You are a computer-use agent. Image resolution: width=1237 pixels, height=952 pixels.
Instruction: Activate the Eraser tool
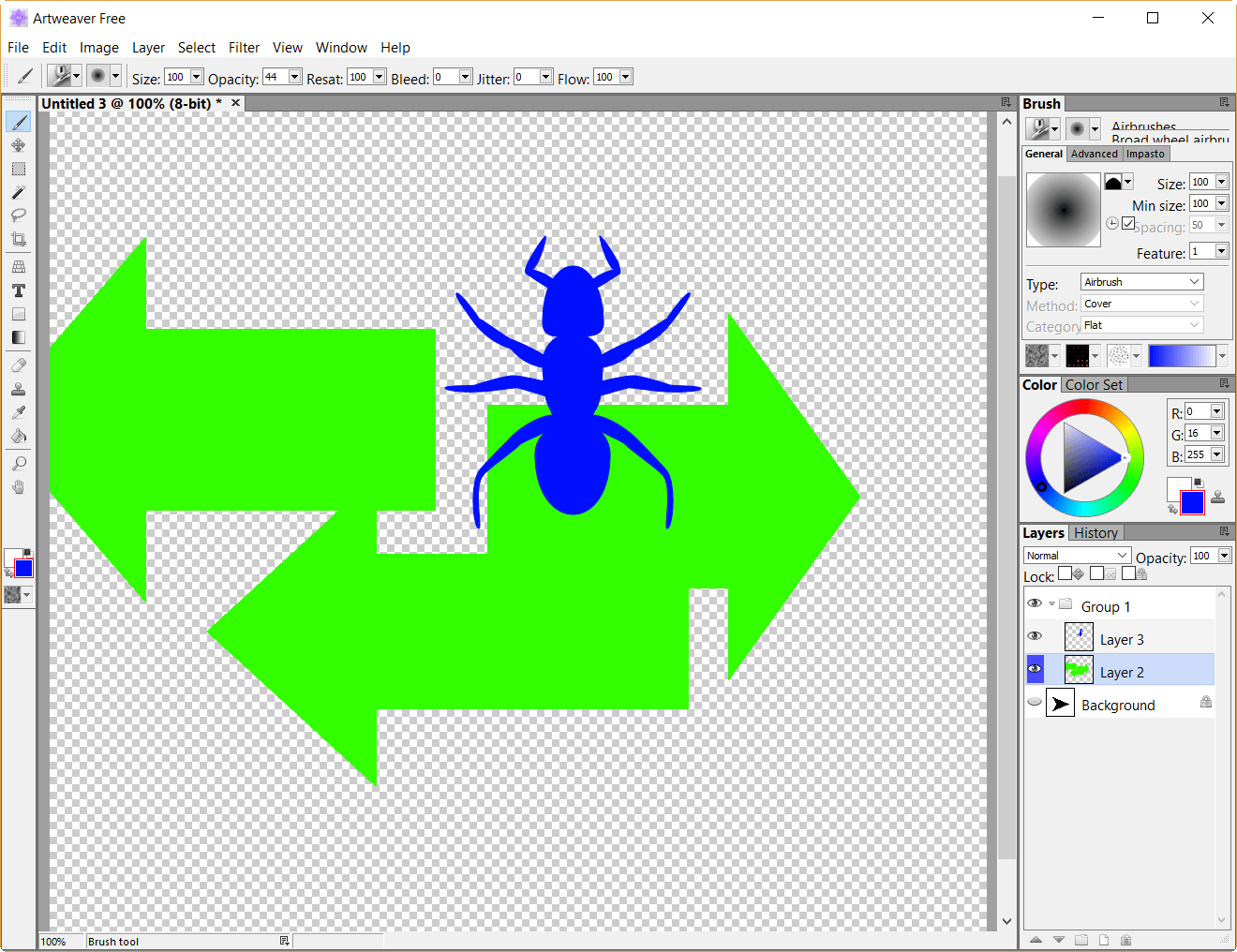pyautogui.click(x=19, y=364)
